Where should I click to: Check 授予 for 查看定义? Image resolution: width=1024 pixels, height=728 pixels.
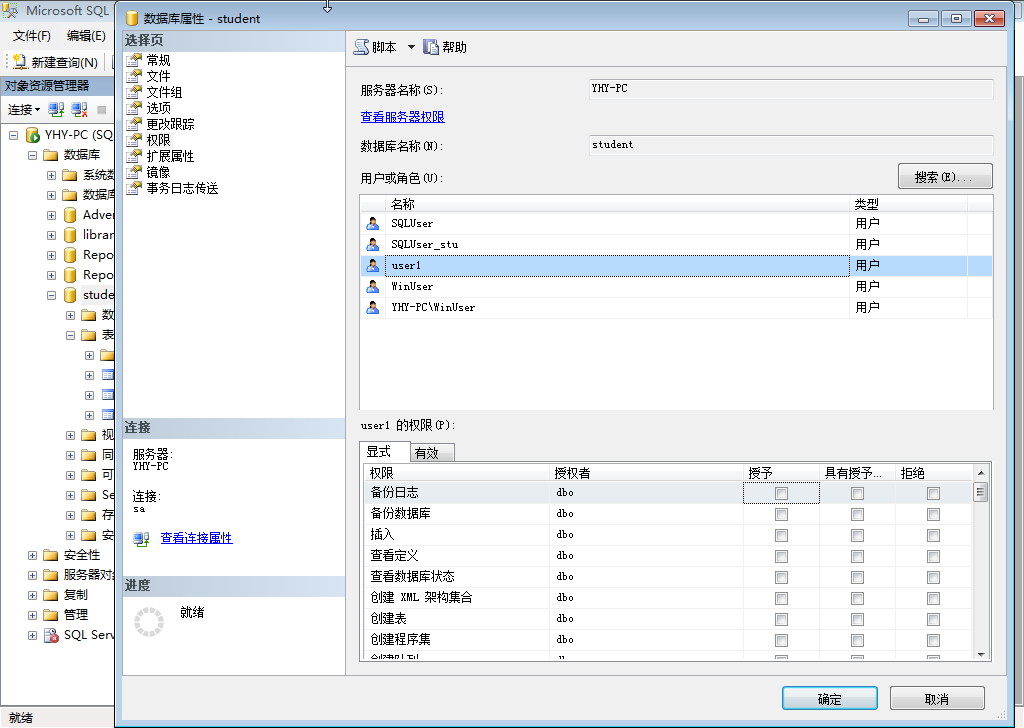(781, 556)
